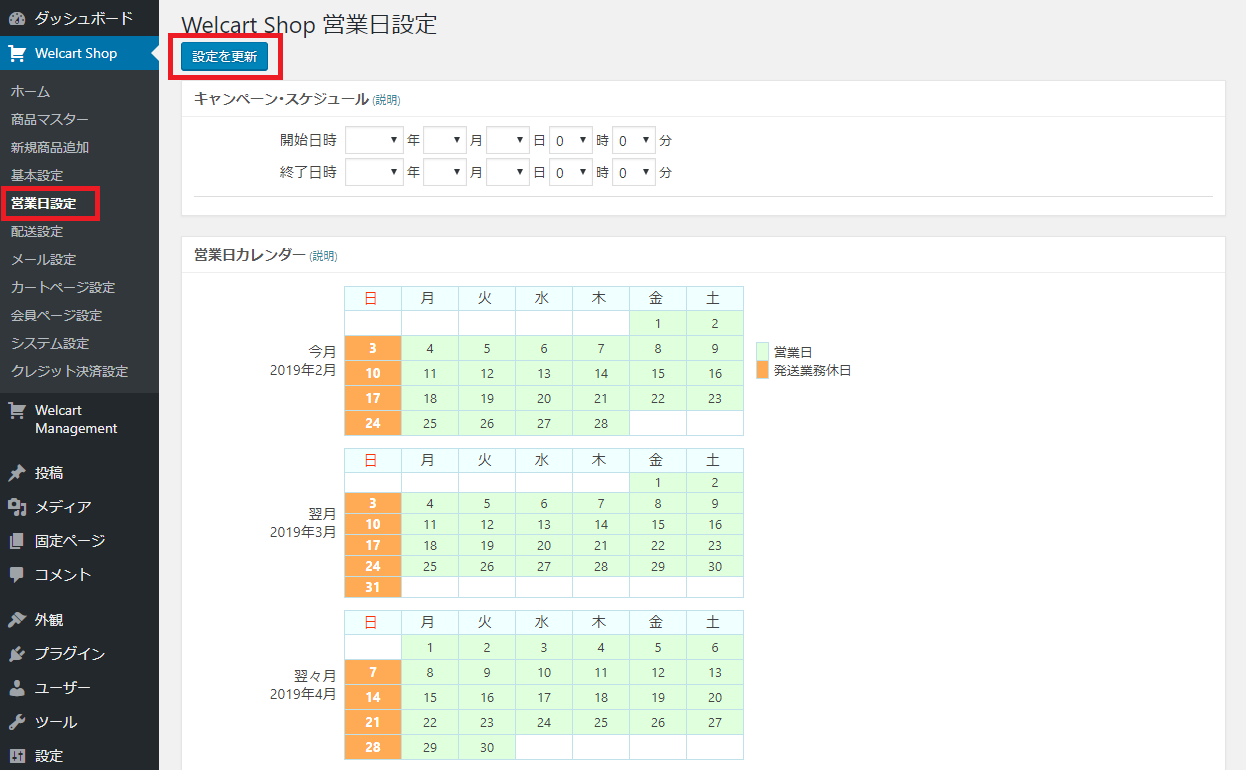Toggle February 10 holiday cell
Screen dimensions: 1246x770
[x=373, y=373]
